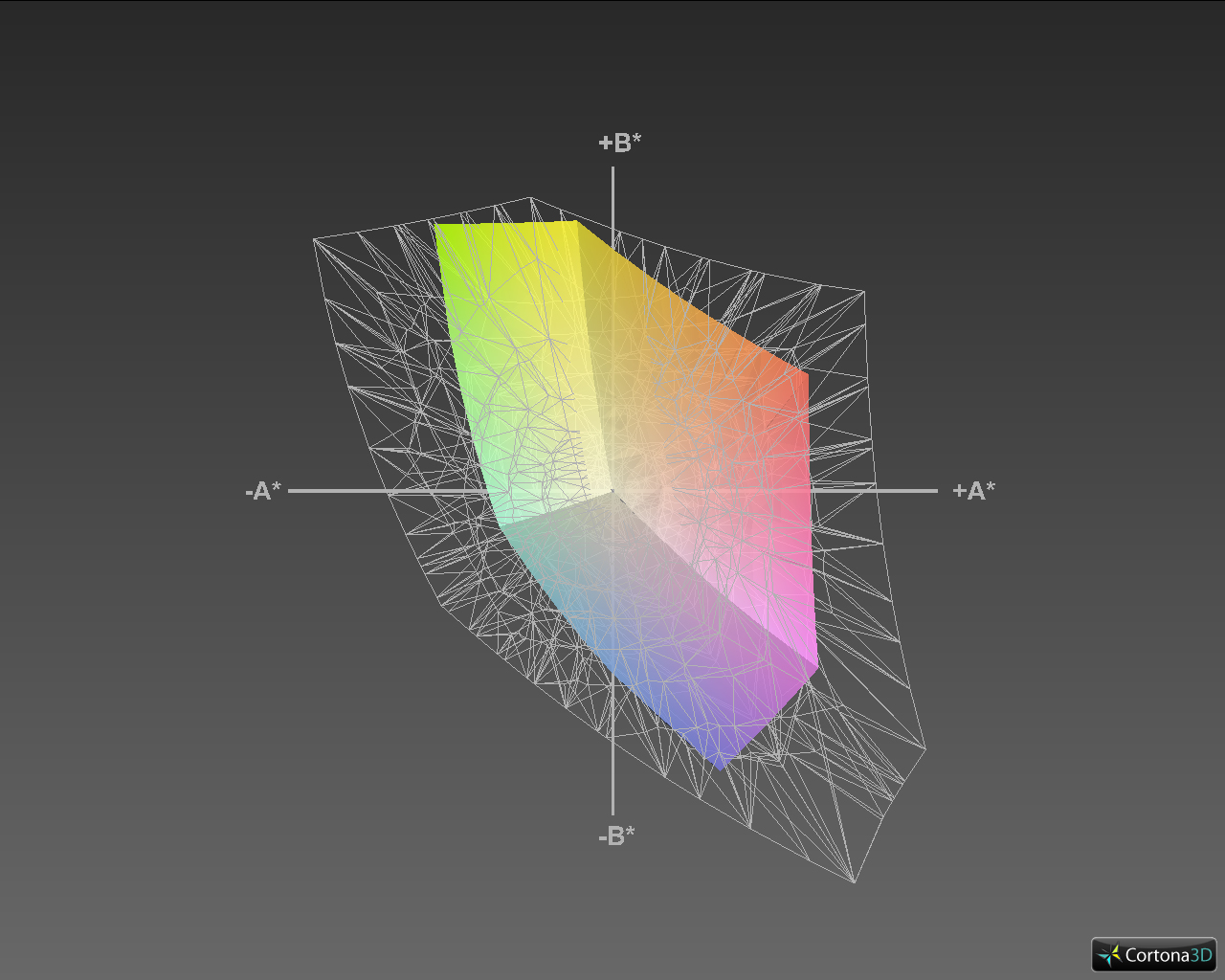Click the +A* axis label

(973, 491)
